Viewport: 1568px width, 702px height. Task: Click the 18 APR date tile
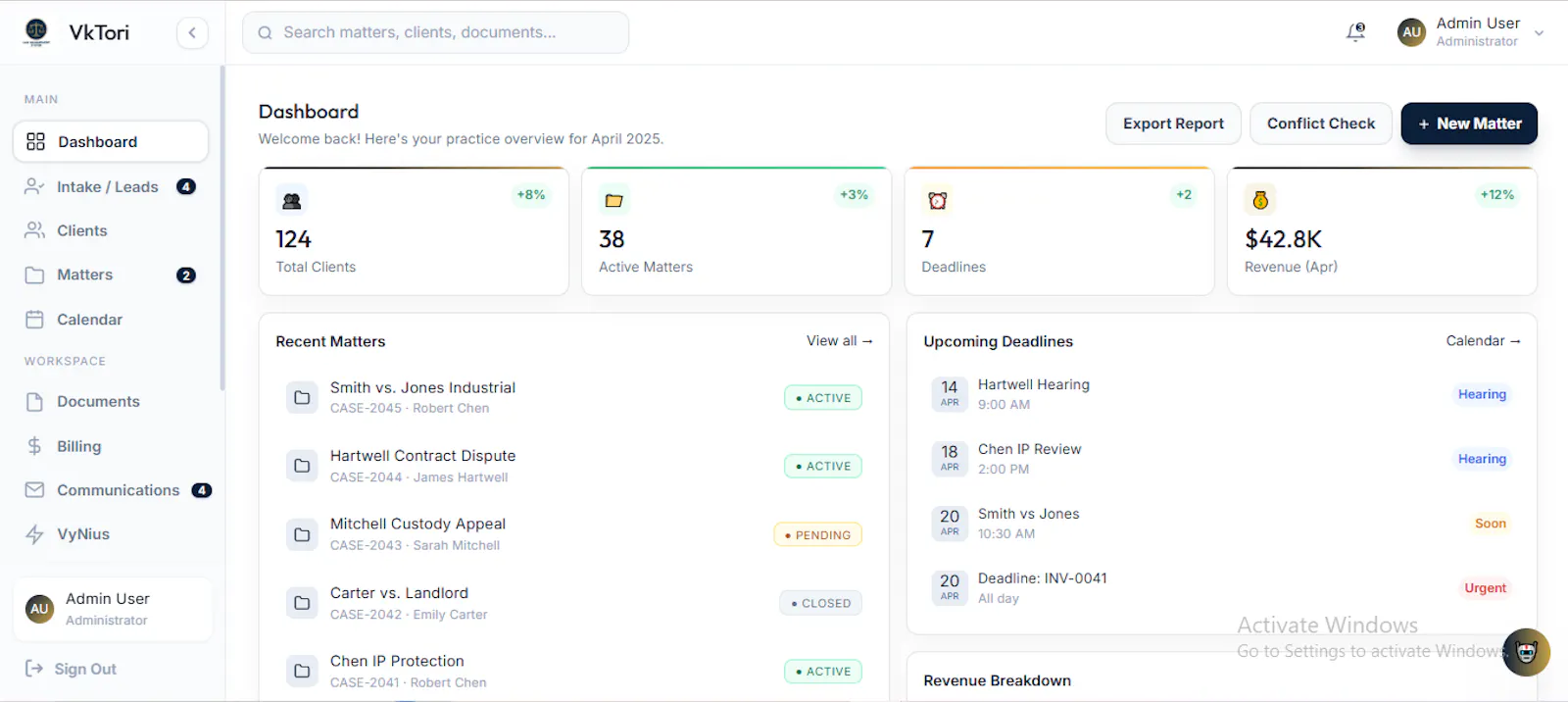[950, 458]
